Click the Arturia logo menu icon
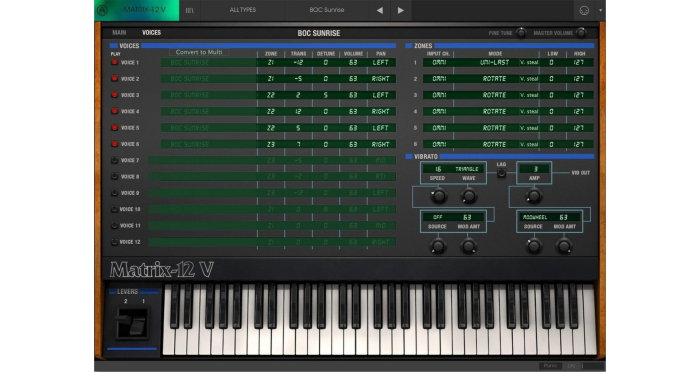This screenshot has height=372, width=700. 102,10
